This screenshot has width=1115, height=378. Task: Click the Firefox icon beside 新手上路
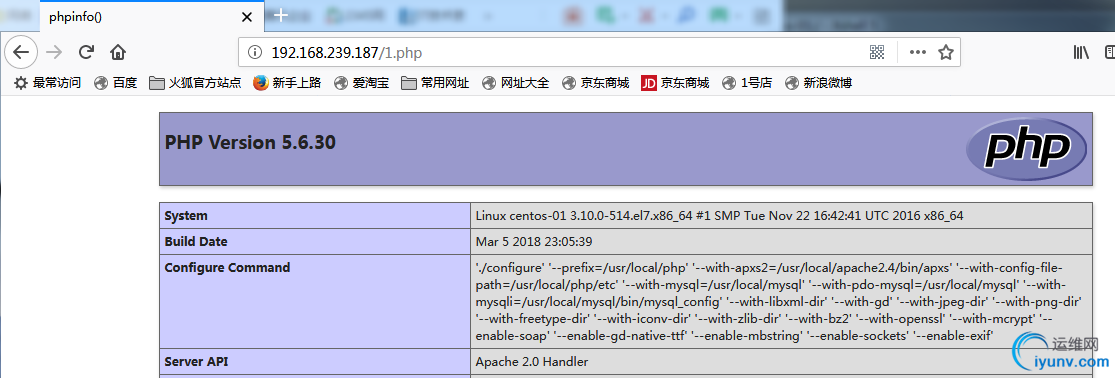261,83
